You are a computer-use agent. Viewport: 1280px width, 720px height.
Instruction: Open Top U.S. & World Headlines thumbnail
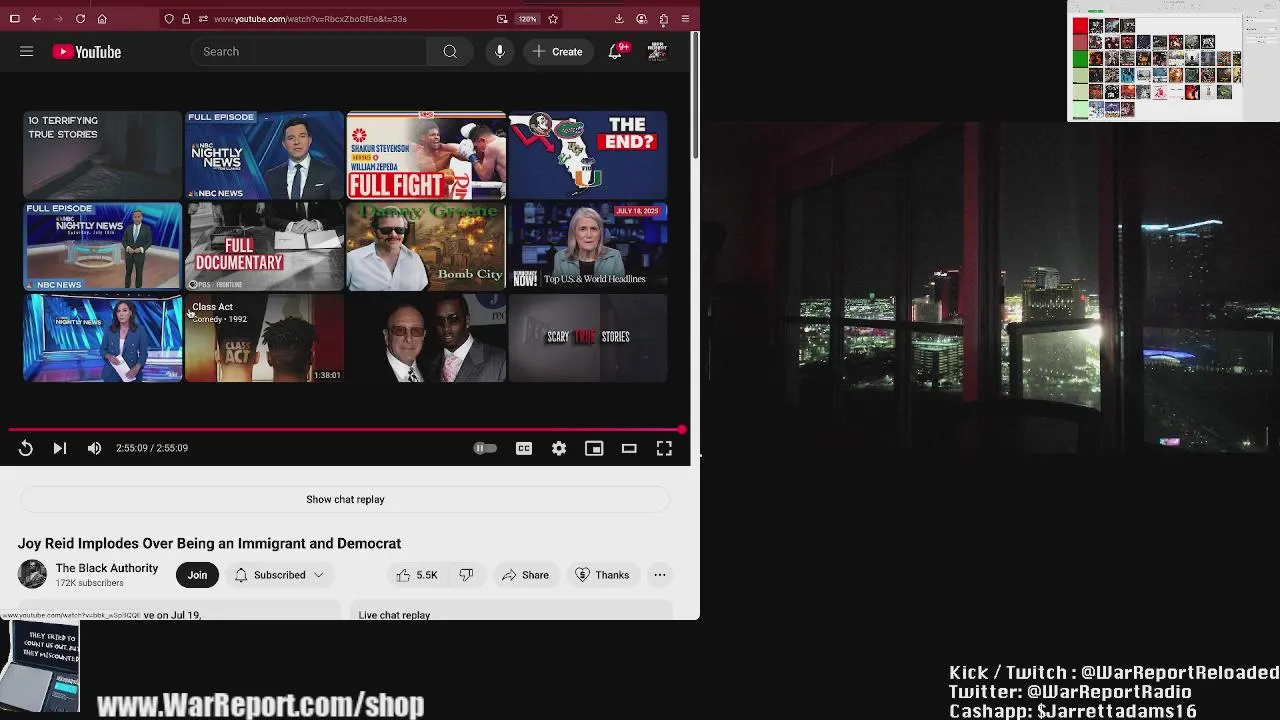point(588,246)
